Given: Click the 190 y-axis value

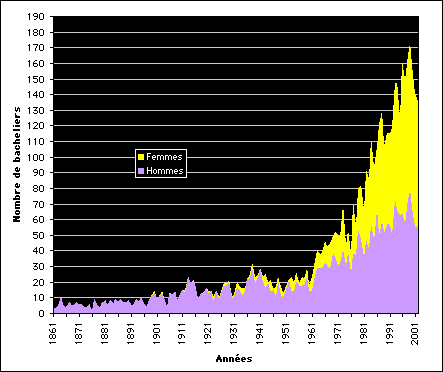Looking at the screenshot, I should pos(36,16).
